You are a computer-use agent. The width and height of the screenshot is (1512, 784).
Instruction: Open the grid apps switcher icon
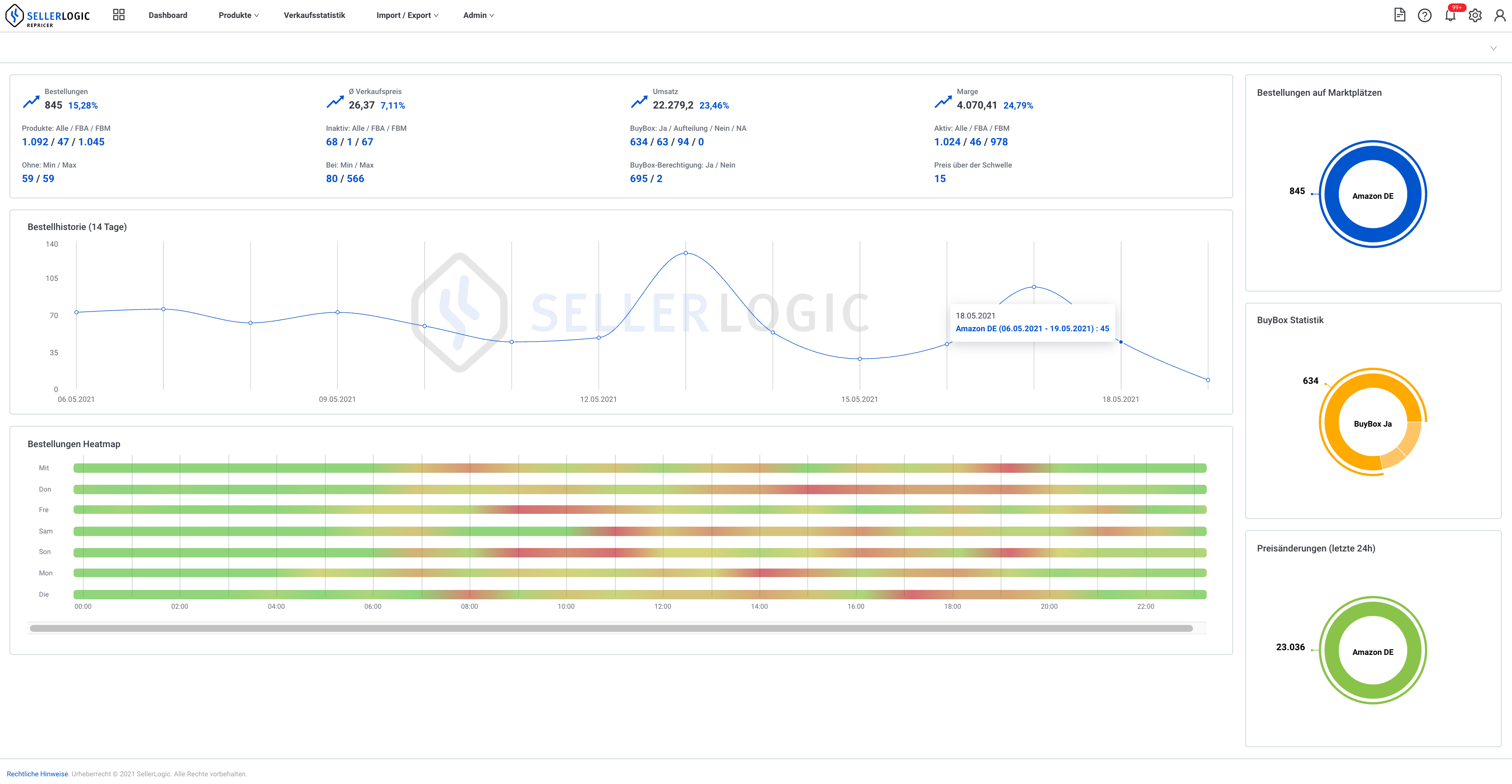[118, 15]
